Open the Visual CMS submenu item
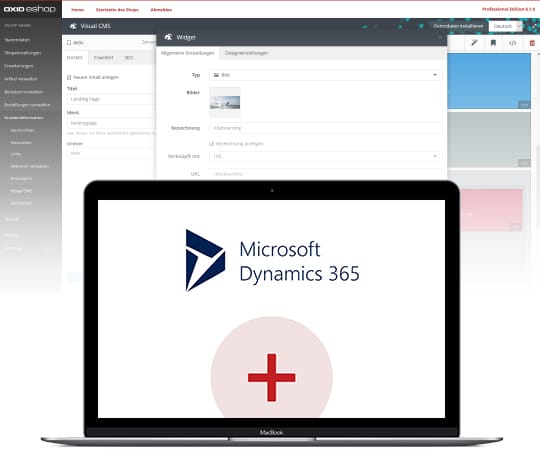This screenshot has width=540, height=460. [x=21, y=191]
